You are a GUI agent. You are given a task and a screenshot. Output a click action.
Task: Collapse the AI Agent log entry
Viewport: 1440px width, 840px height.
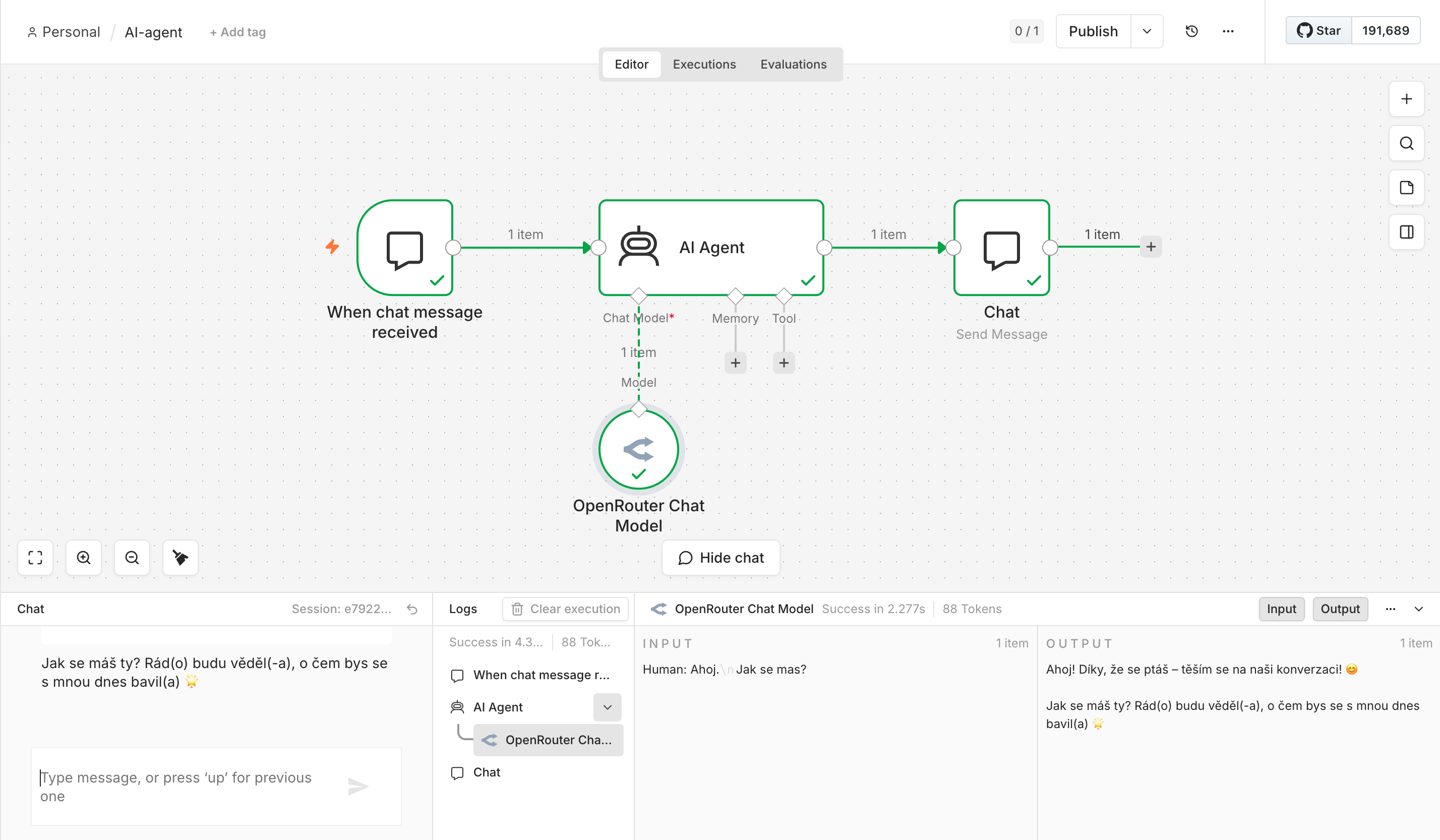pos(608,707)
